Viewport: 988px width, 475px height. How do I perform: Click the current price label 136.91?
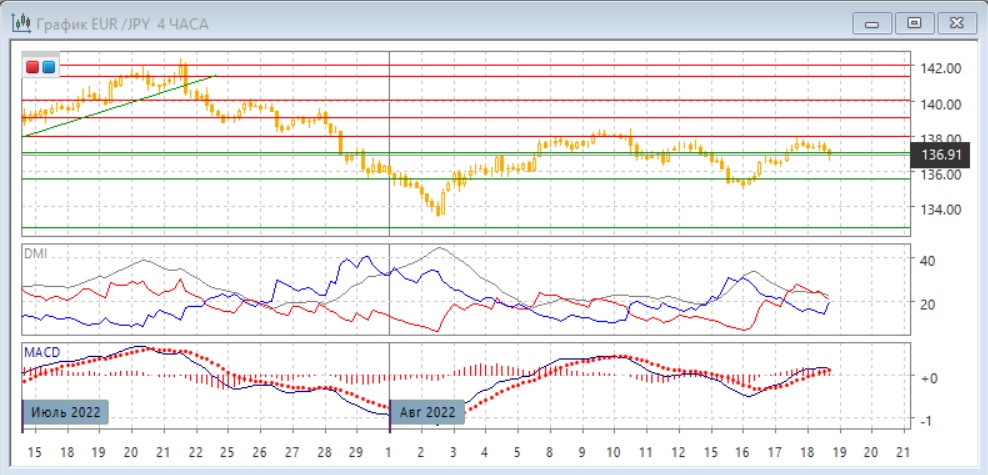pyautogui.click(x=941, y=155)
